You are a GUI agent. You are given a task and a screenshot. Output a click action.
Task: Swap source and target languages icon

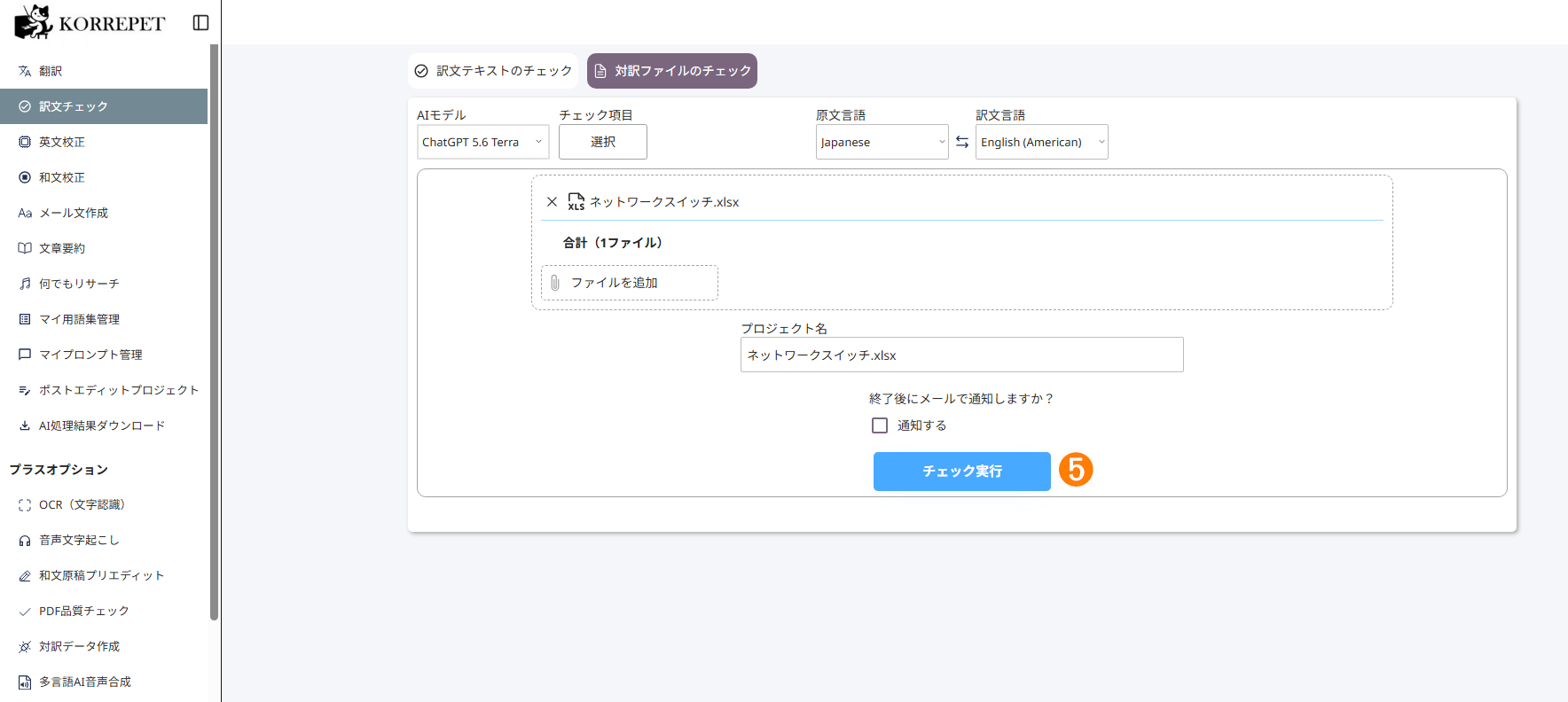point(962,142)
